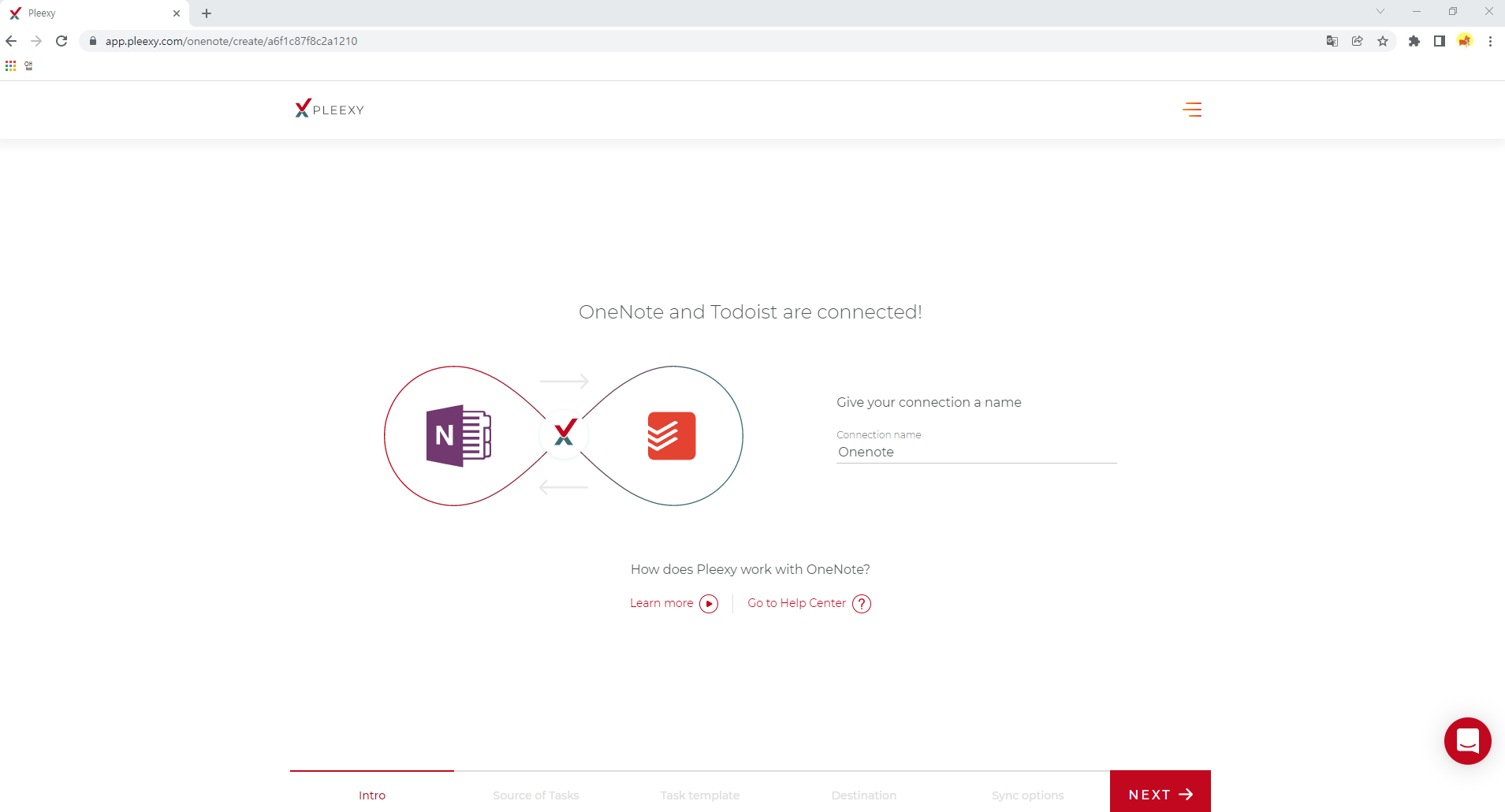Click Go to Help Center link

pos(796,603)
